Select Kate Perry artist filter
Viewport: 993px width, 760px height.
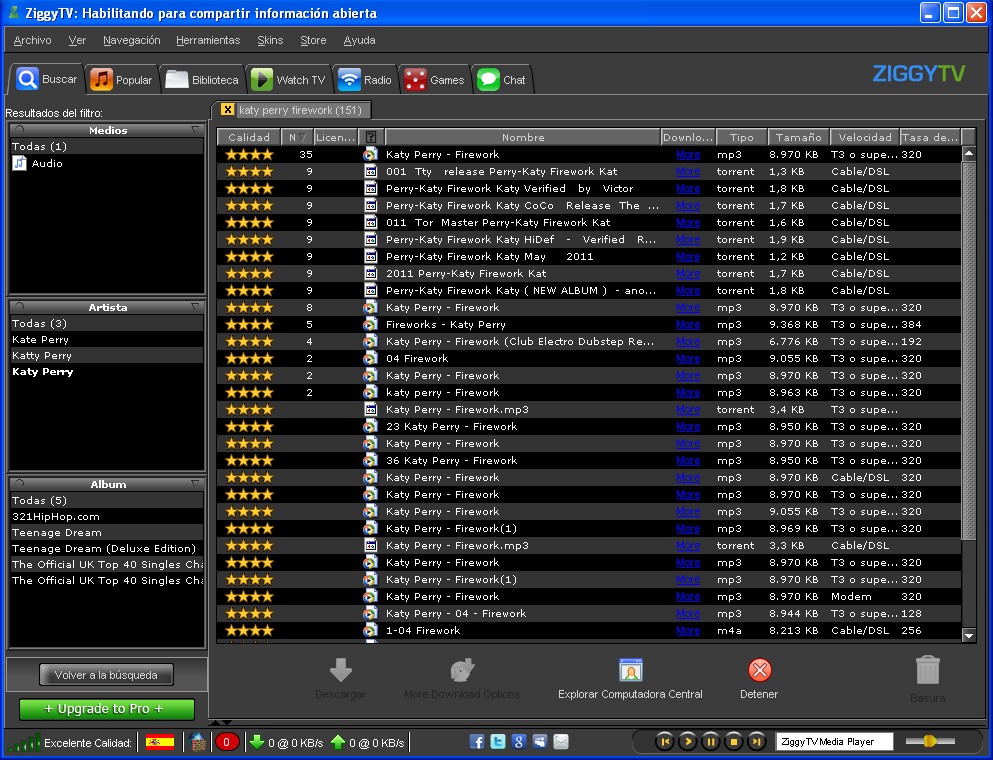(40, 339)
